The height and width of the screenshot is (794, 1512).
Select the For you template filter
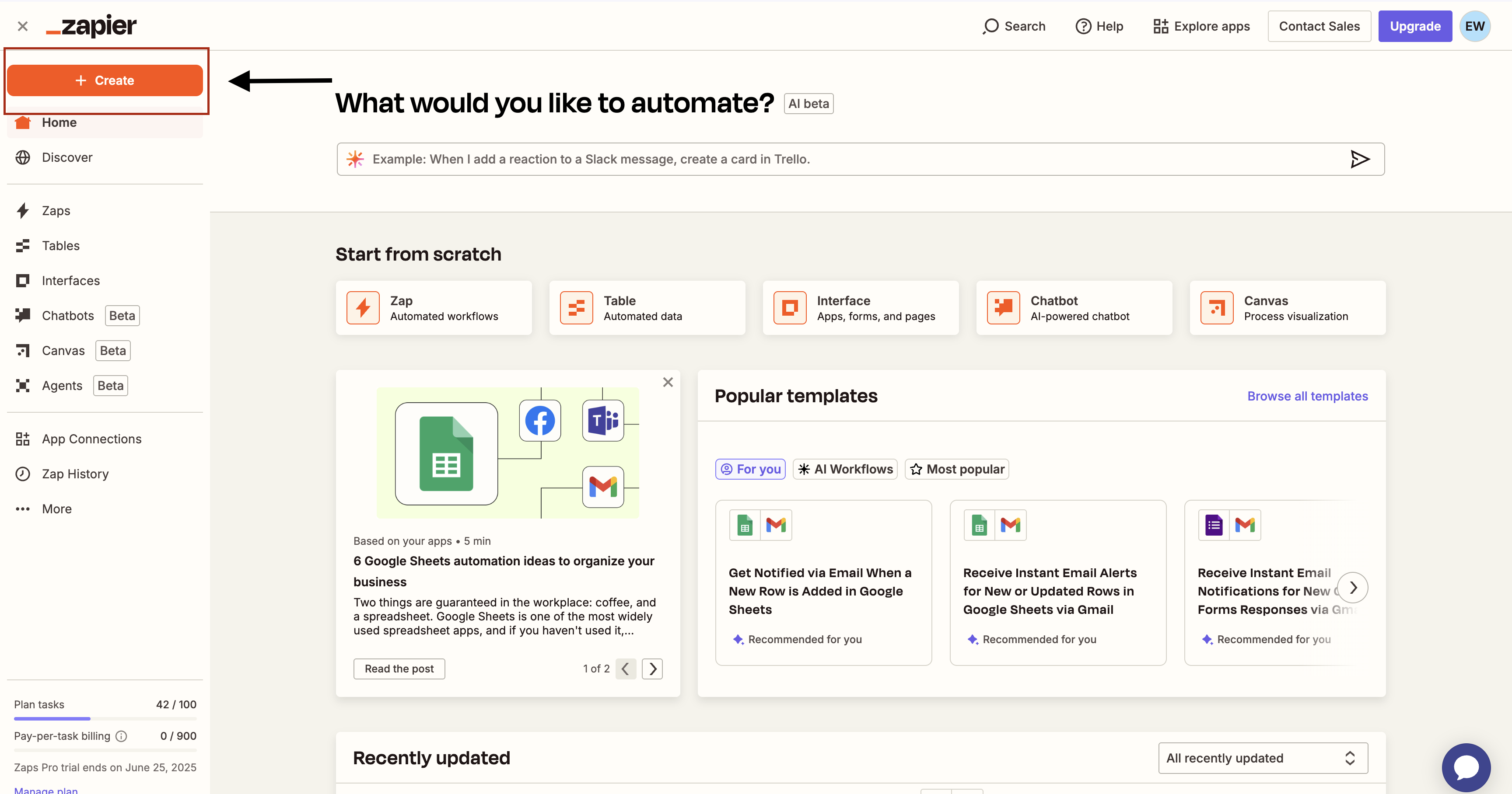[750, 469]
